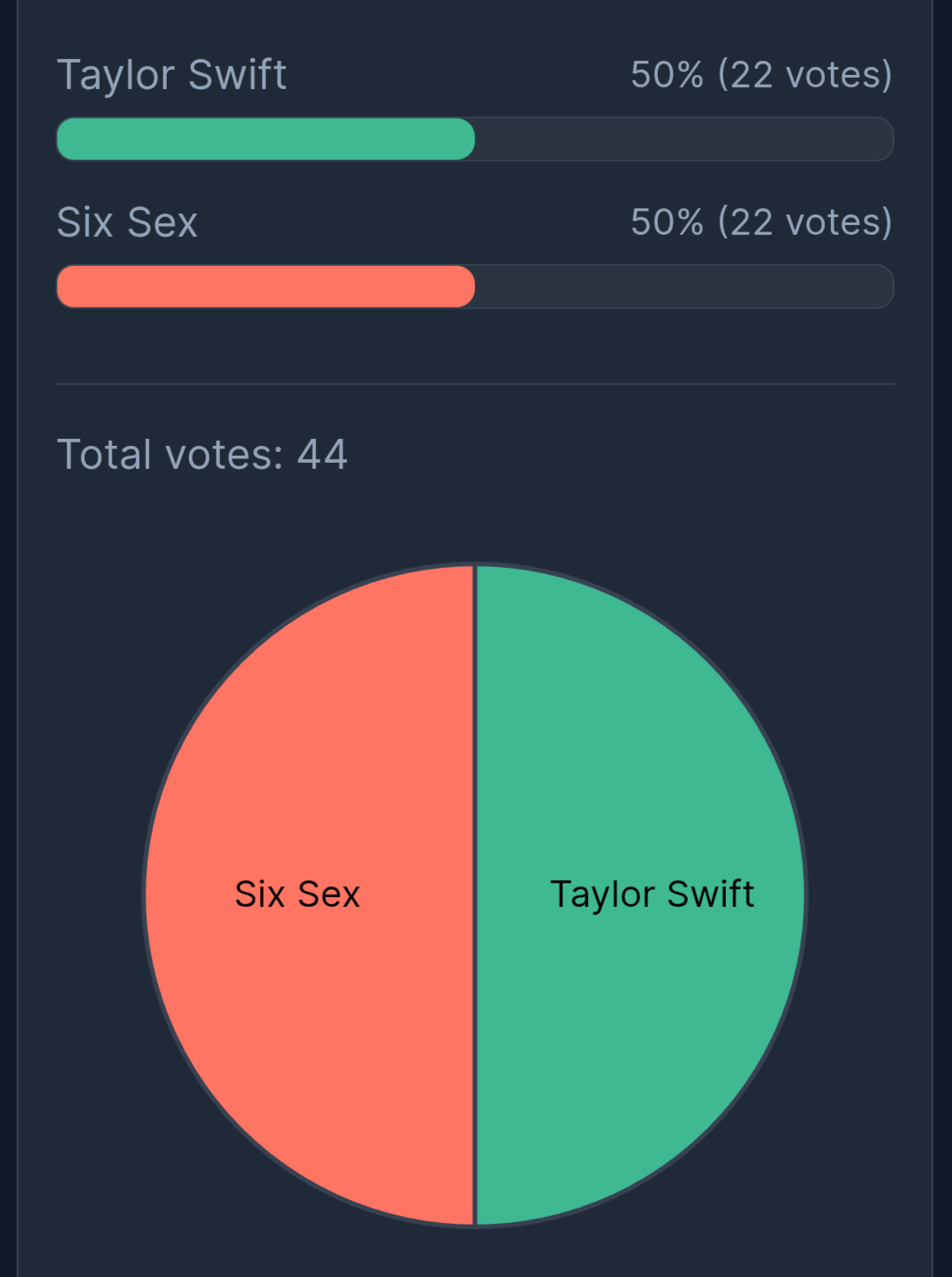
Task: Click the vertical line splitting pie chart
Action: pos(476,895)
